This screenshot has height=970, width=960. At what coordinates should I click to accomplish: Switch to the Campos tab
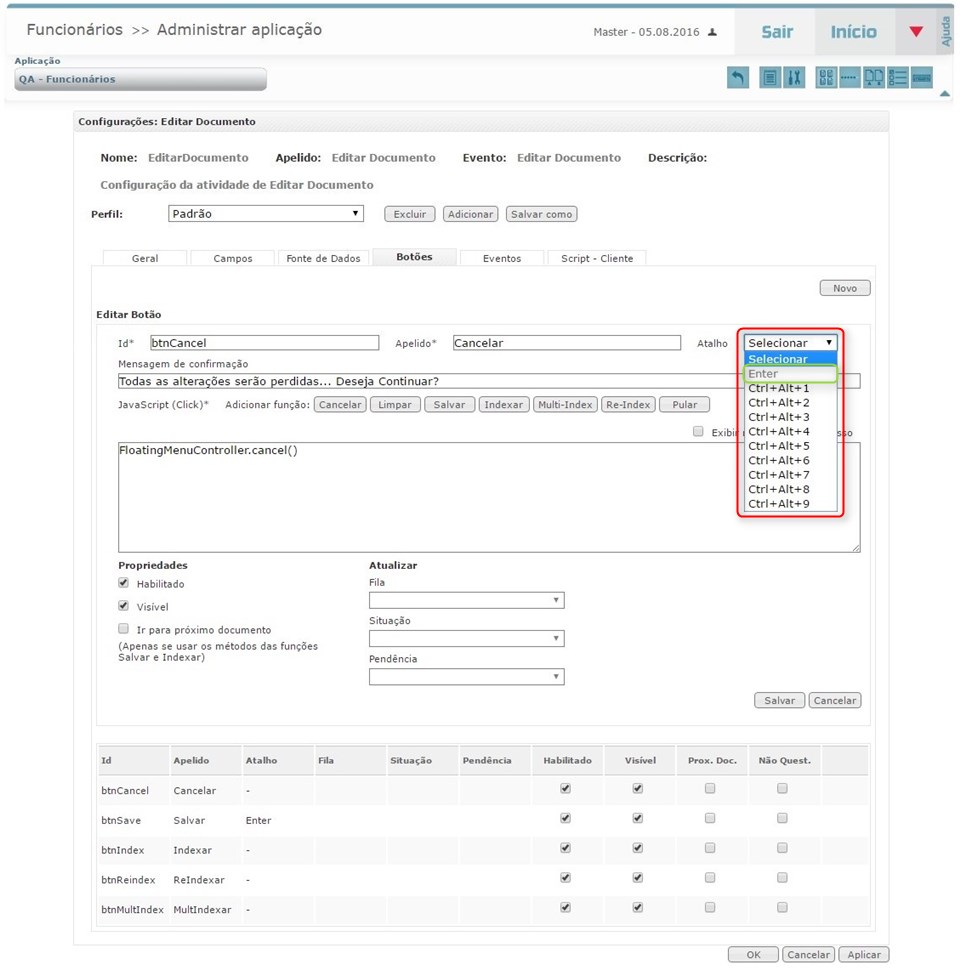(x=232, y=258)
